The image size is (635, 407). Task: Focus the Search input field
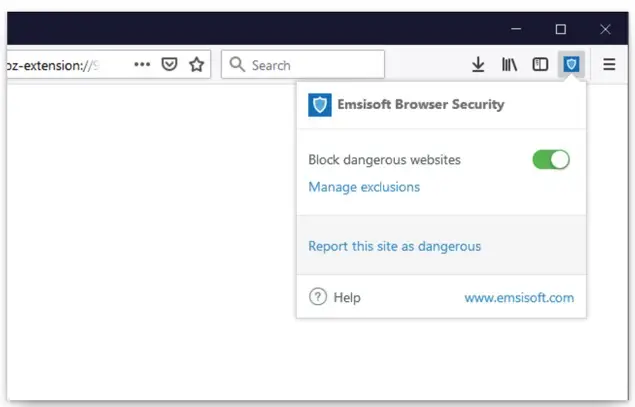(303, 64)
